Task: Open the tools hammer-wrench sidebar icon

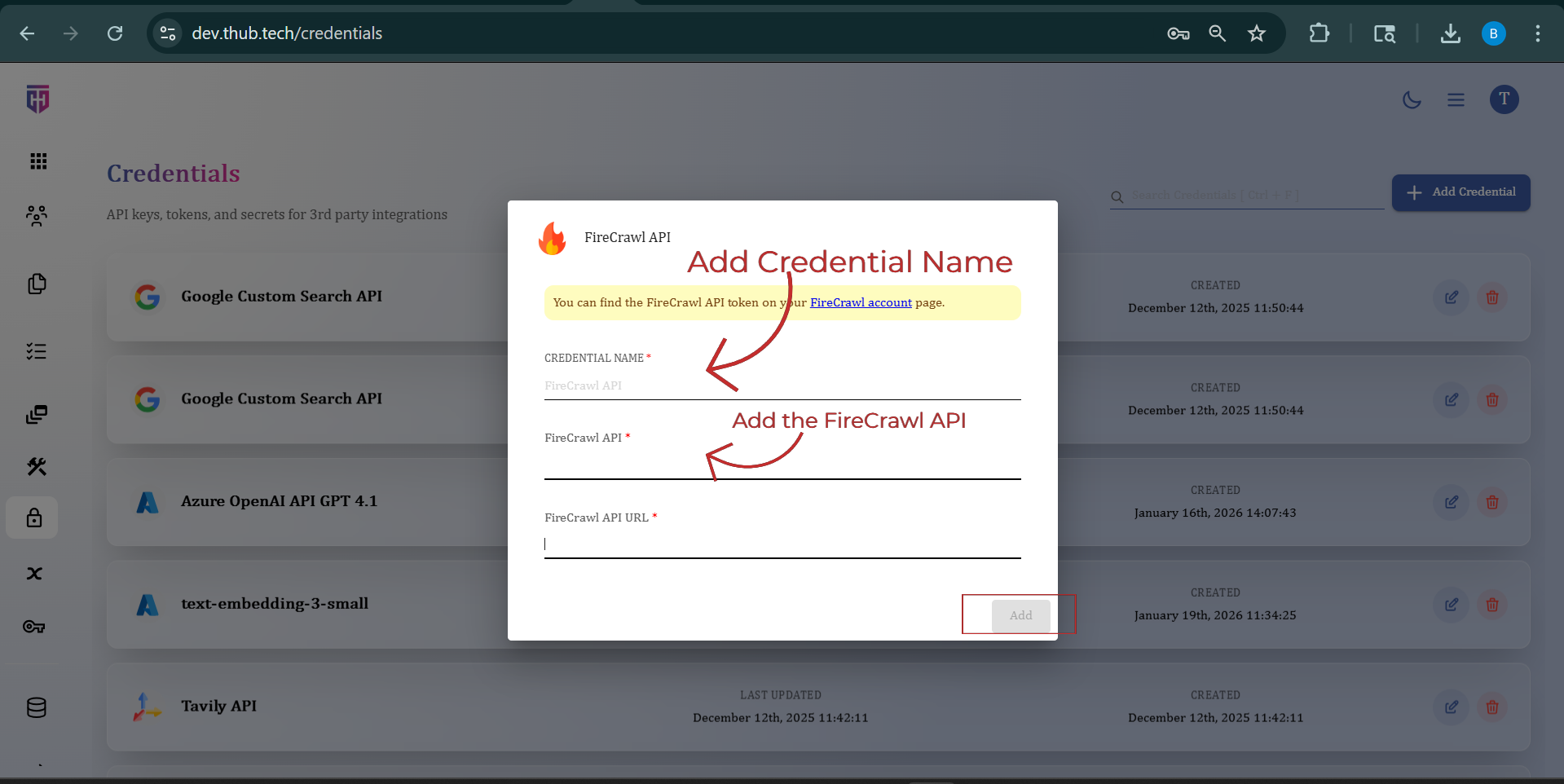Action: click(x=37, y=466)
